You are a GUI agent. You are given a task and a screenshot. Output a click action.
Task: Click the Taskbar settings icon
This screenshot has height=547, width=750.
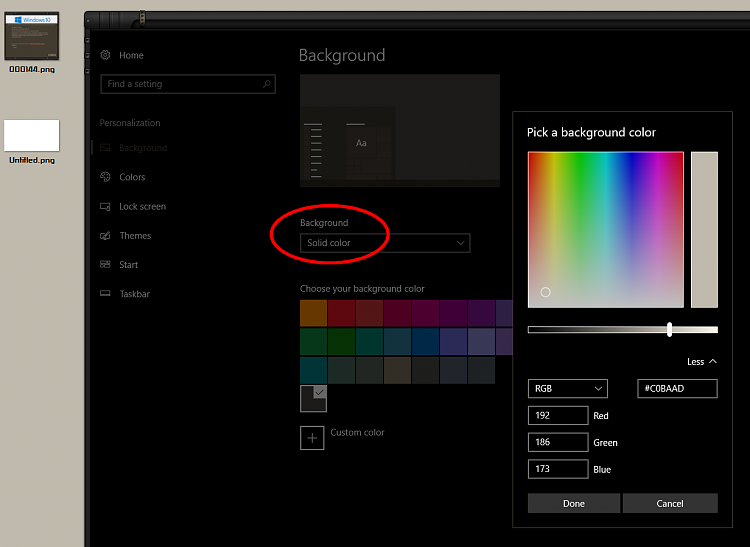click(106, 294)
